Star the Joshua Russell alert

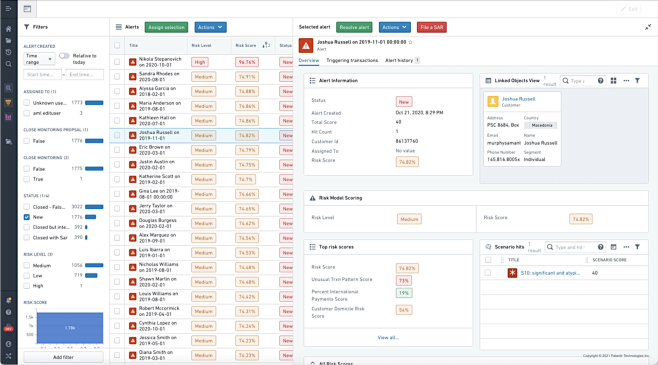[x=410, y=42]
